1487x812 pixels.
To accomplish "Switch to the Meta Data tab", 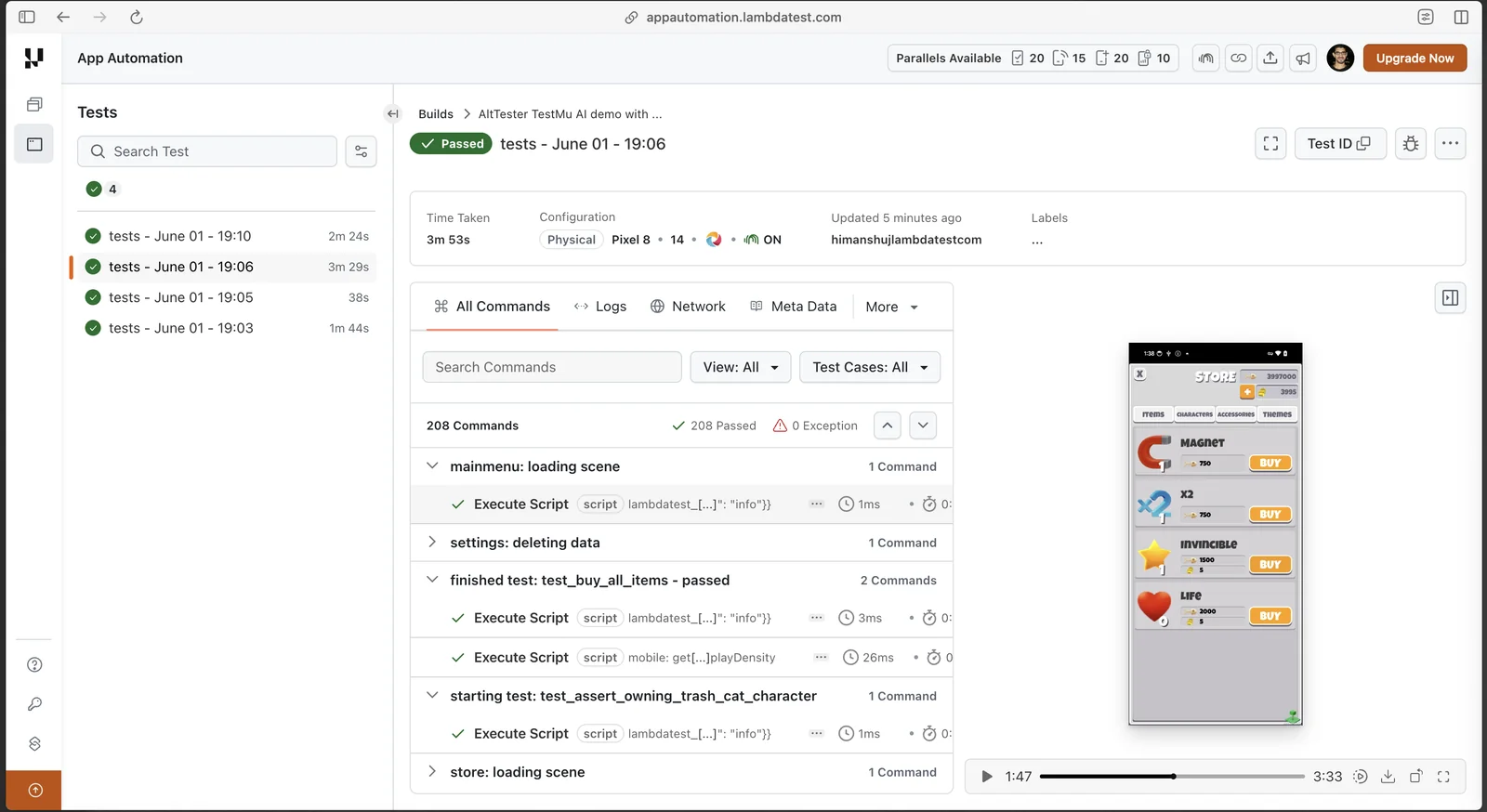I will coord(794,307).
